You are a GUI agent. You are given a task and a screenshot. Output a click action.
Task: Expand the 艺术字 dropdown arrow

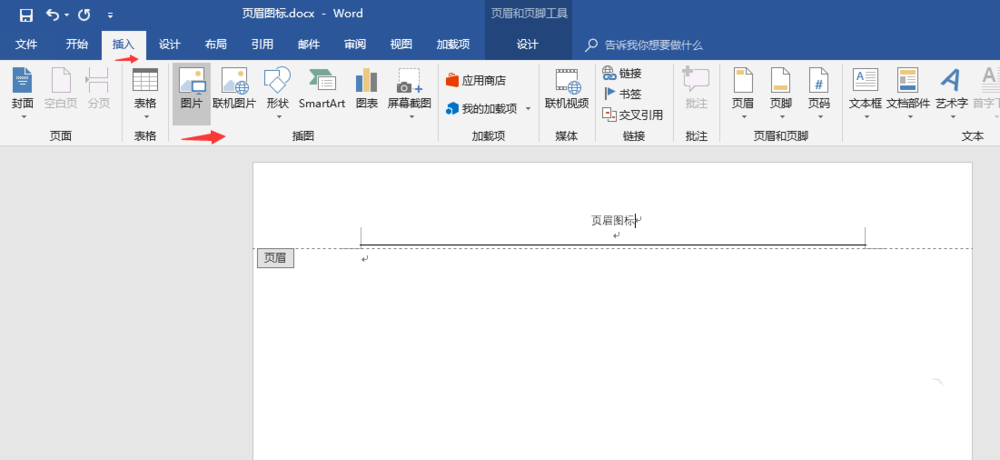point(953,117)
